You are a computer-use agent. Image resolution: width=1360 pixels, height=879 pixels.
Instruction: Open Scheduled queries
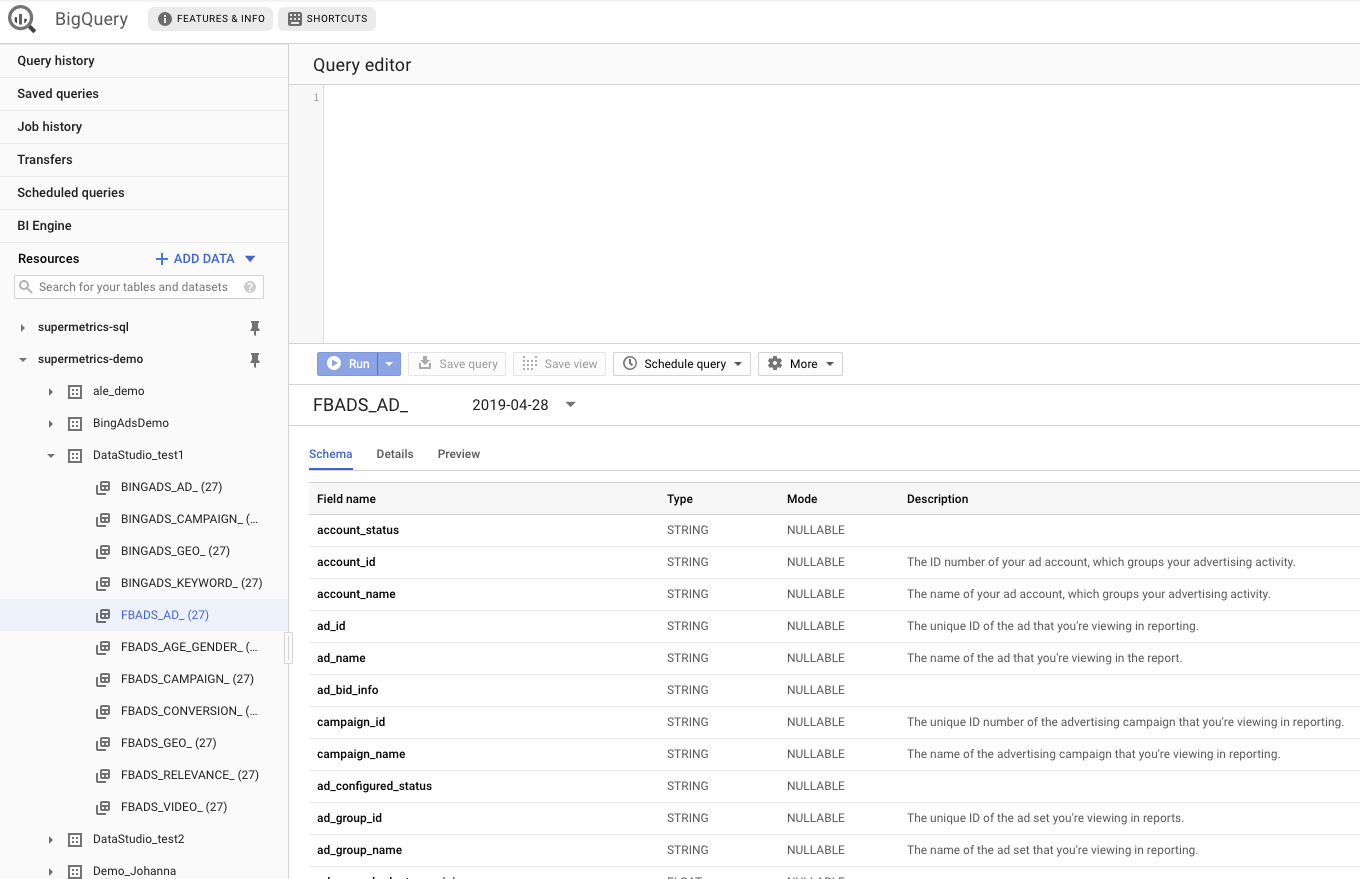(x=144, y=193)
